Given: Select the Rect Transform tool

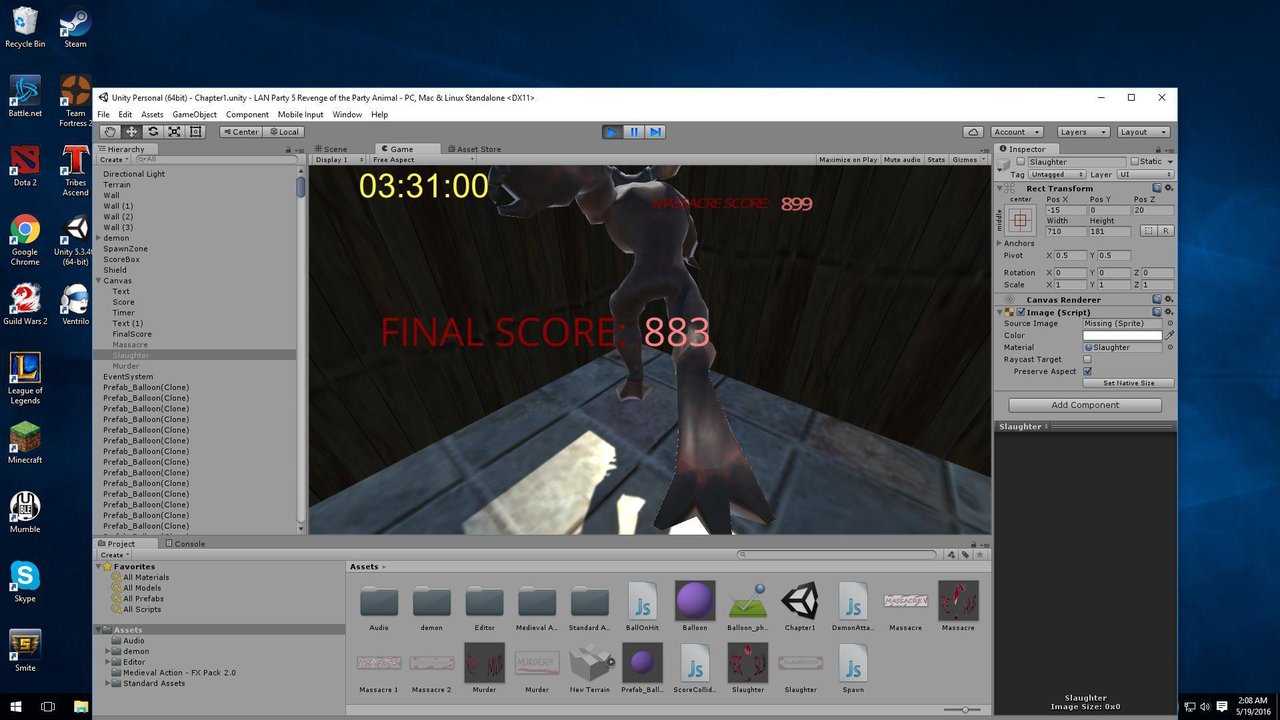Looking at the screenshot, I should pos(196,131).
